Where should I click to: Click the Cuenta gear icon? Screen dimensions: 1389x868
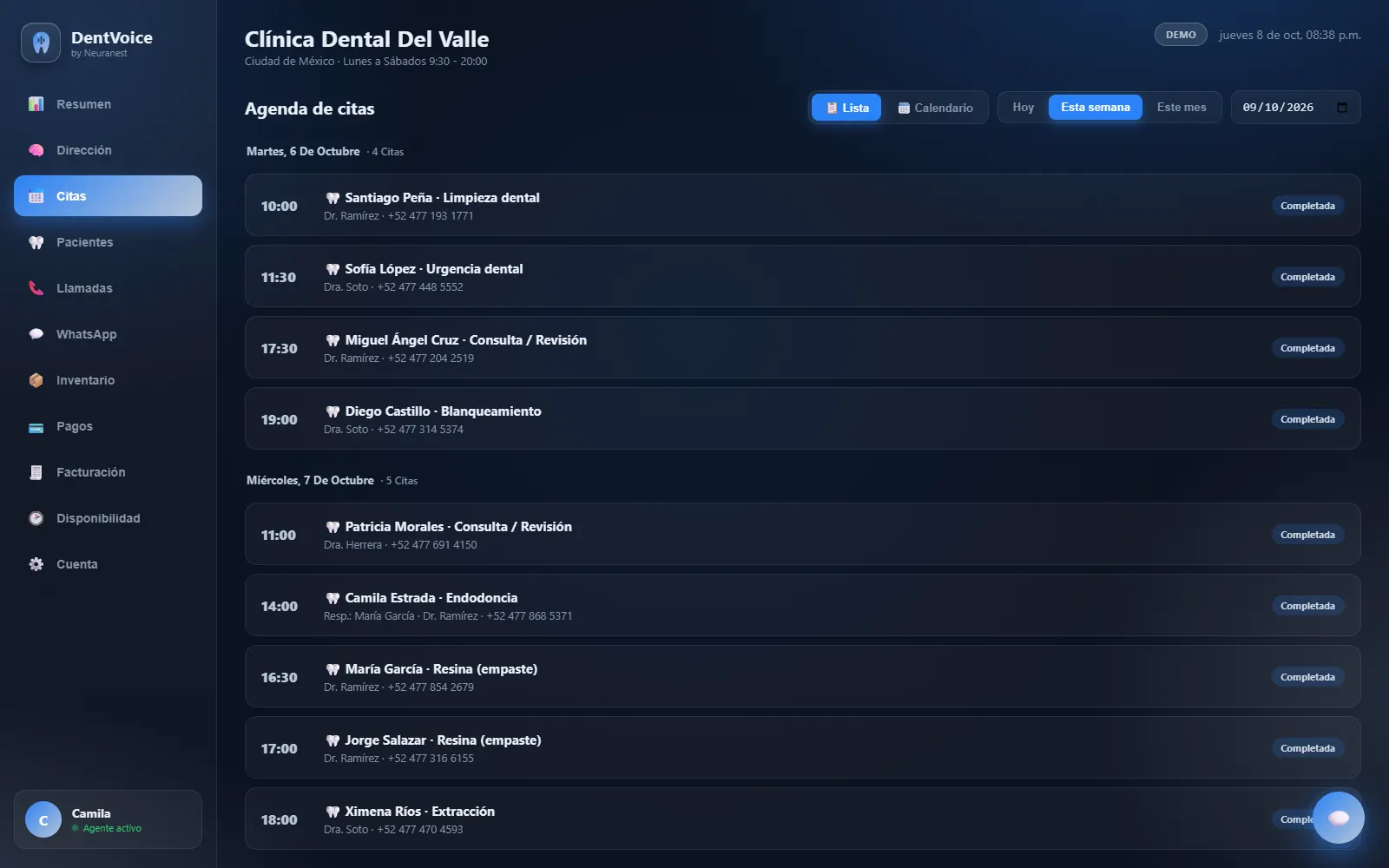coord(36,564)
